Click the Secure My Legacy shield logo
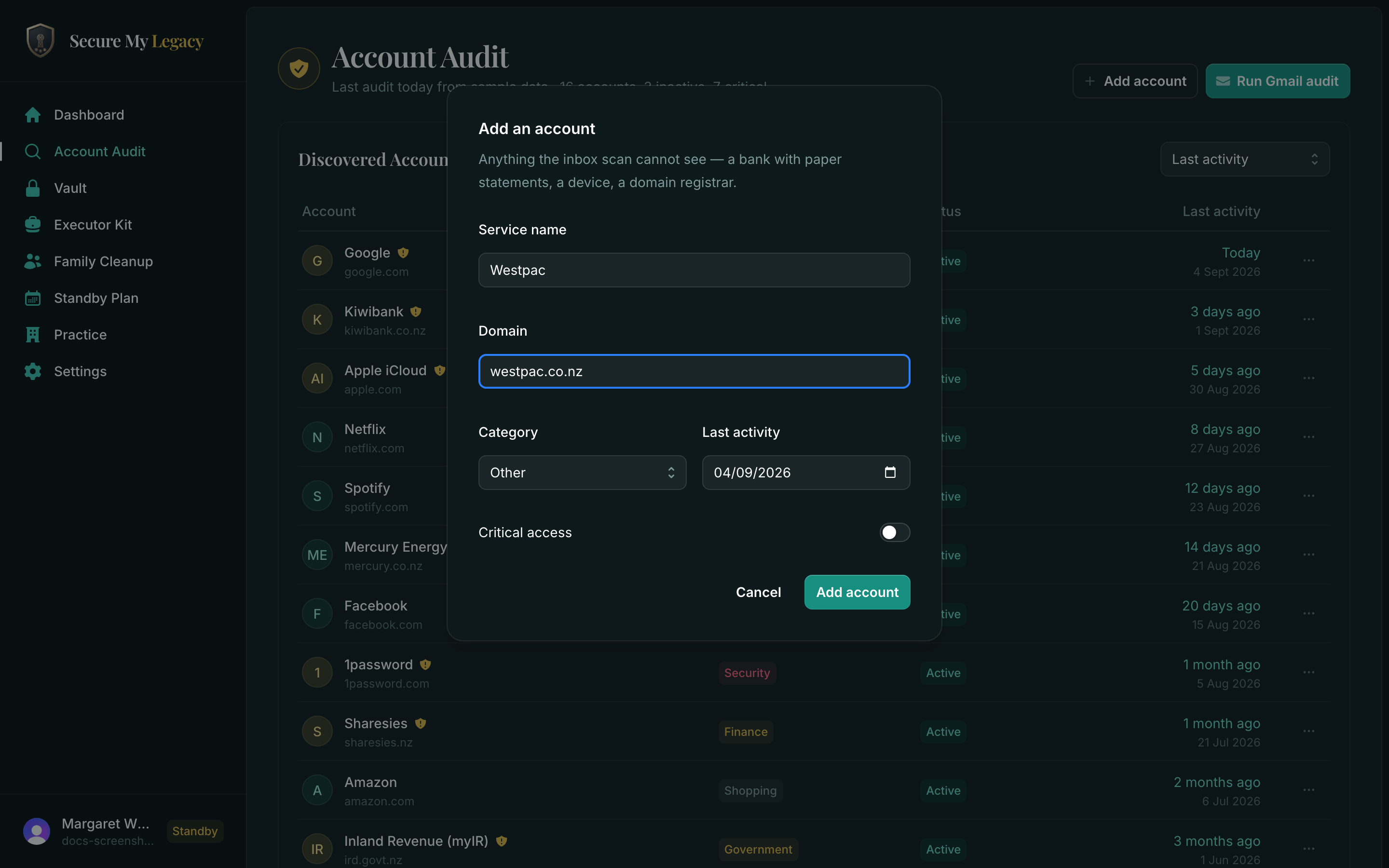 (x=40, y=40)
